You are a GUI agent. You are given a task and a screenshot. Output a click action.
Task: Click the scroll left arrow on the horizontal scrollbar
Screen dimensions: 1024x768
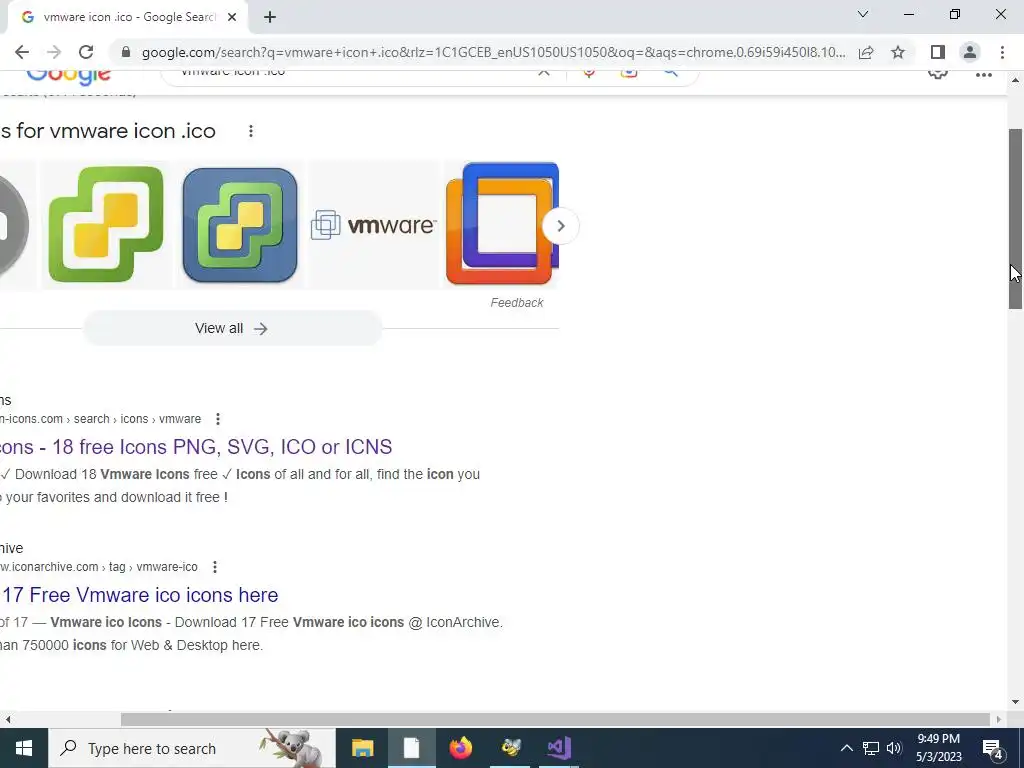[x=8, y=719]
